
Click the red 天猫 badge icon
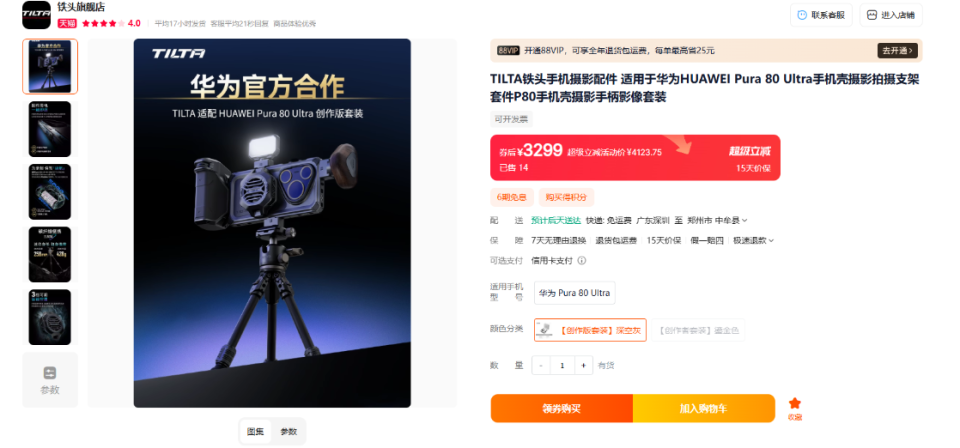point(67,23)
